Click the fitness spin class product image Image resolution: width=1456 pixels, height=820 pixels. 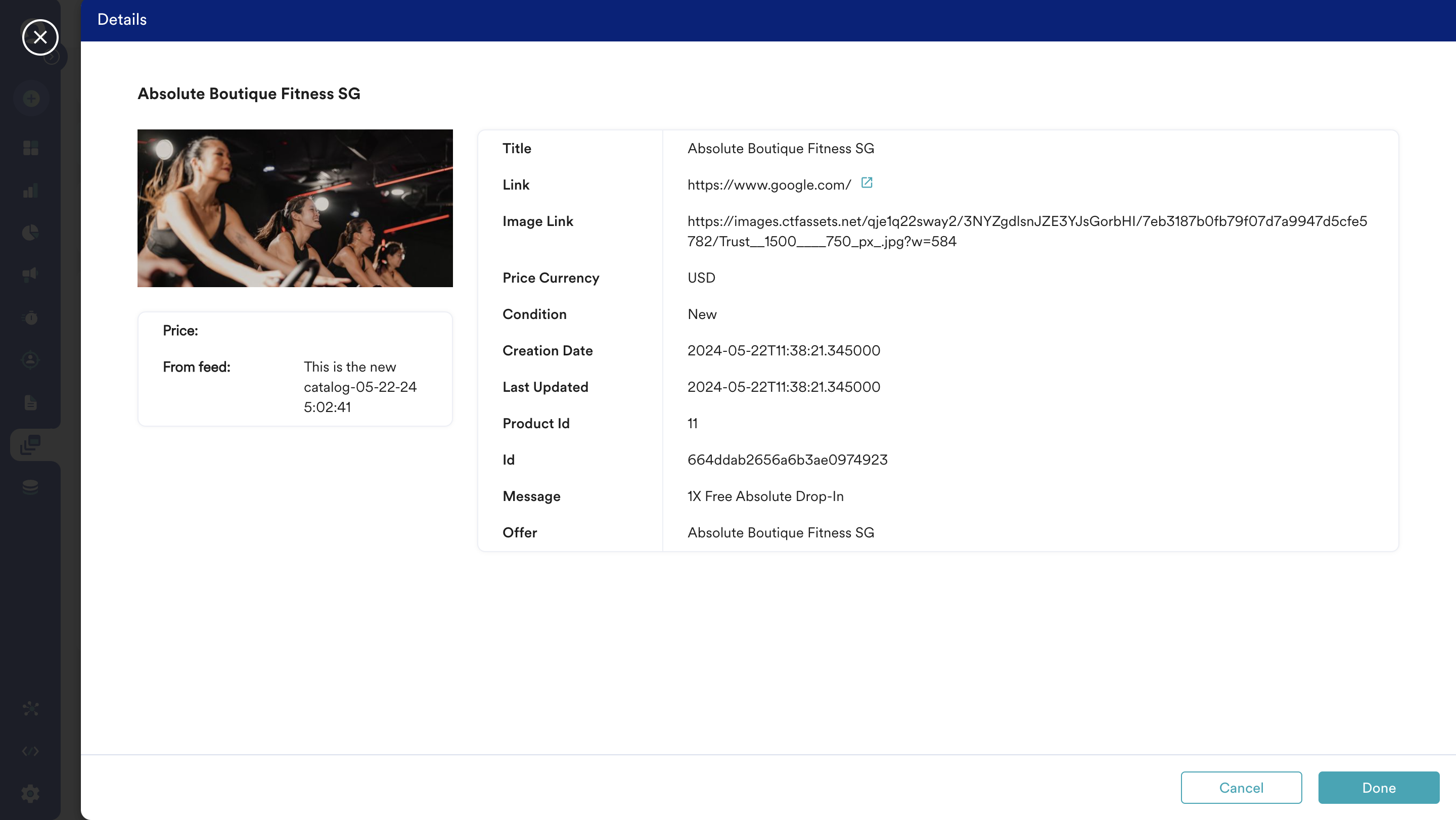pyautogui.click(x=295, y=208)
